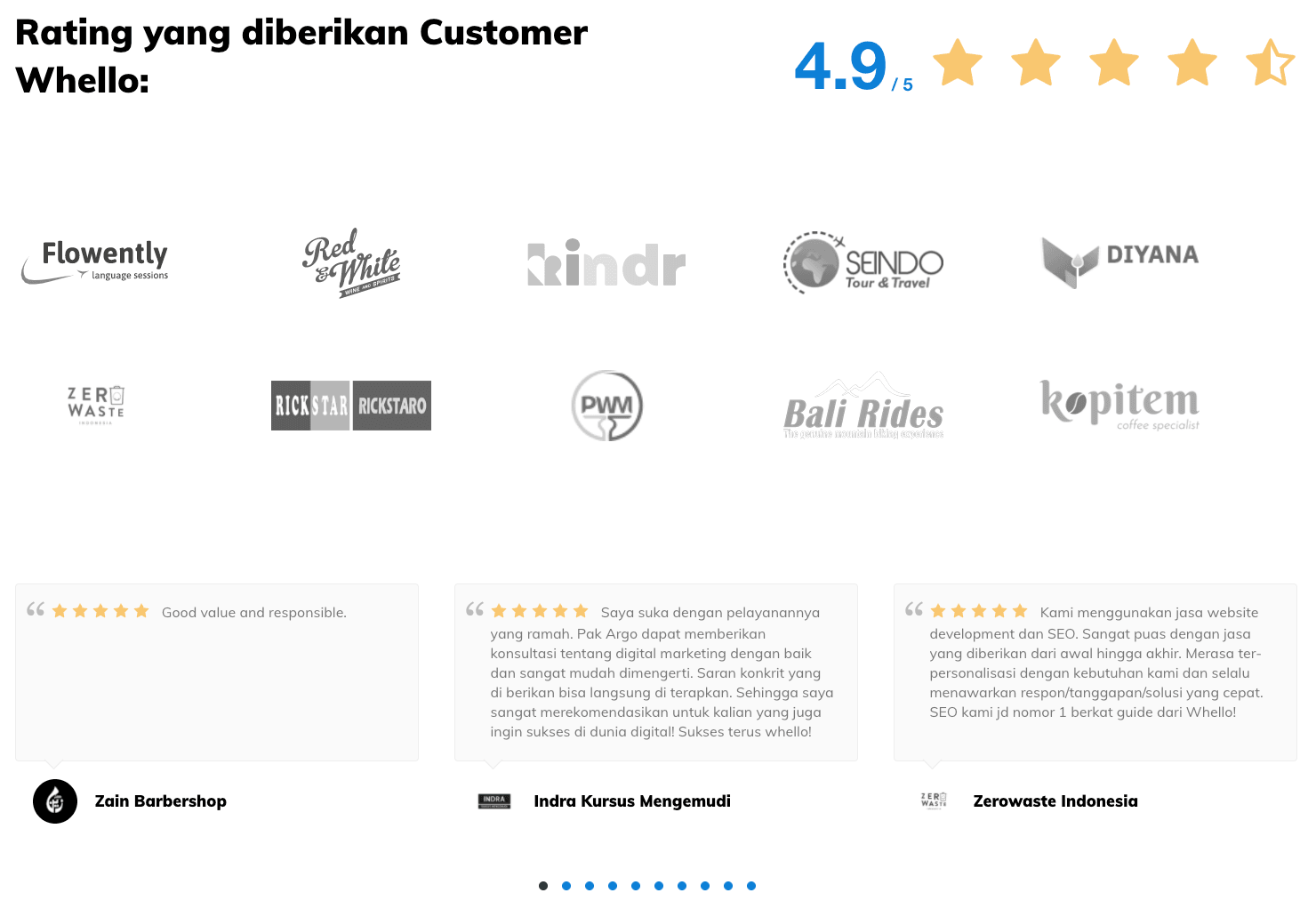Screen dimensions: 1316x901
Task: Click the Zain Barbershop avatar
Action: (x=55, y=801)
